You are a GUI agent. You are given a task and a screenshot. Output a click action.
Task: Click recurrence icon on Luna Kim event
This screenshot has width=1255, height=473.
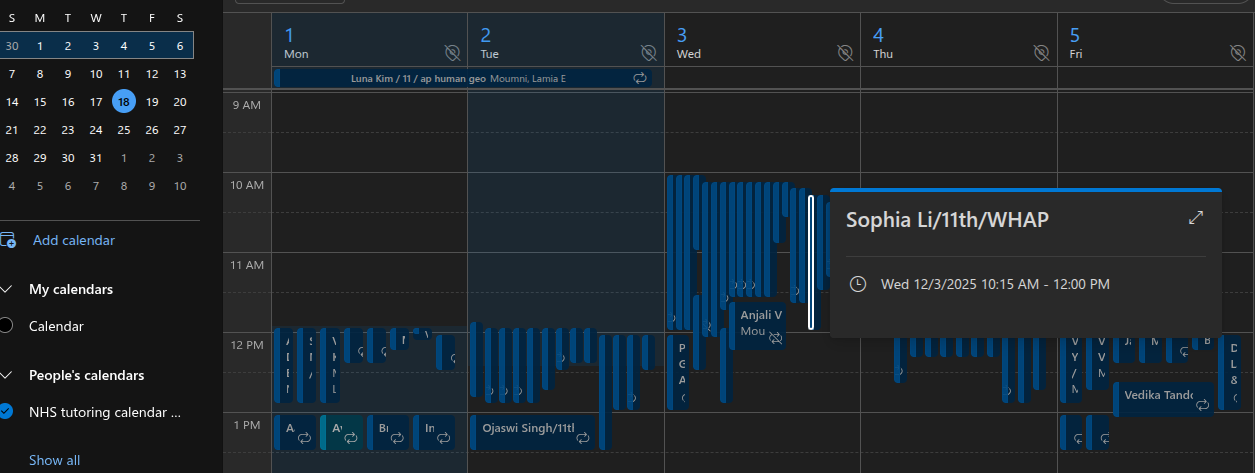[640, 78]
